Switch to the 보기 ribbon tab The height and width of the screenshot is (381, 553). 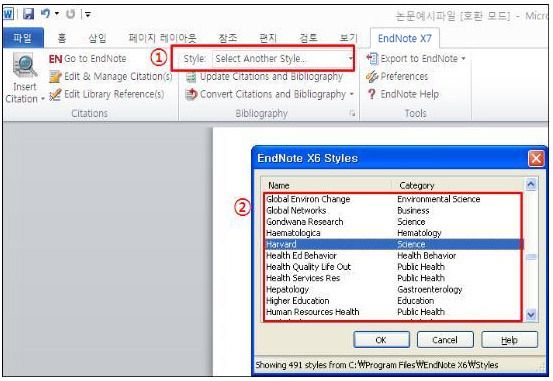point(348,38)
